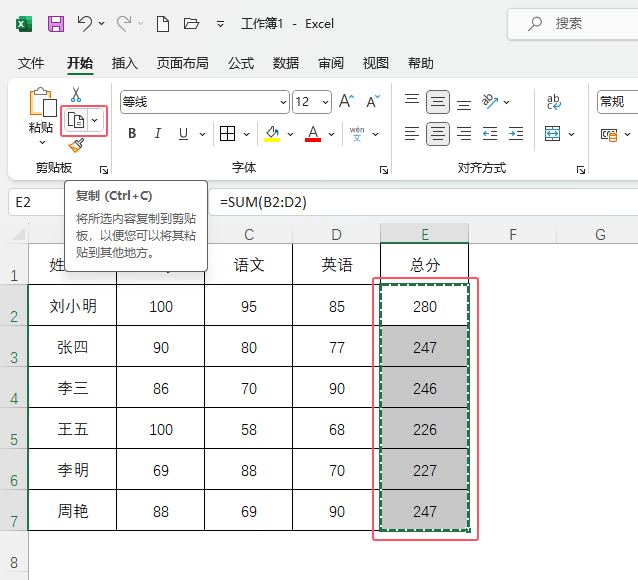This screenshot has height=580, width=638.
Task: Click the select-all corner triangle
Action: tap(18, 234)
